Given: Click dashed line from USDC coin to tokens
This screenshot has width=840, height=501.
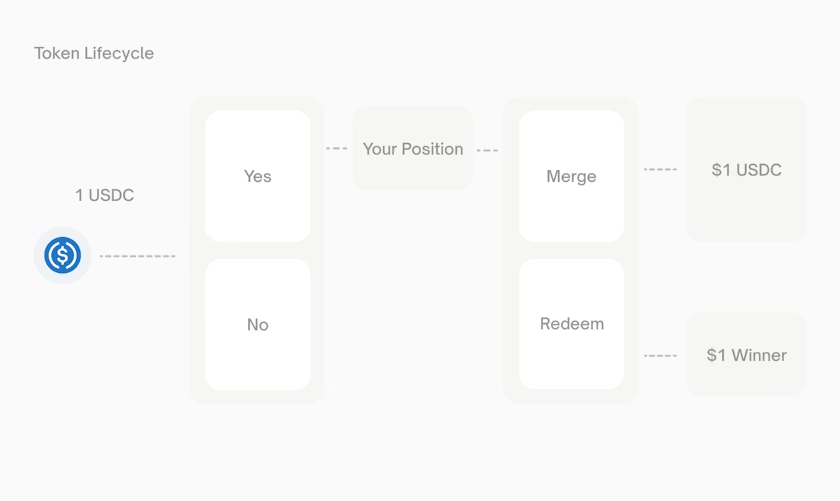Looking at the screenshot, I should pyautogui.click(x=137, y=256).
